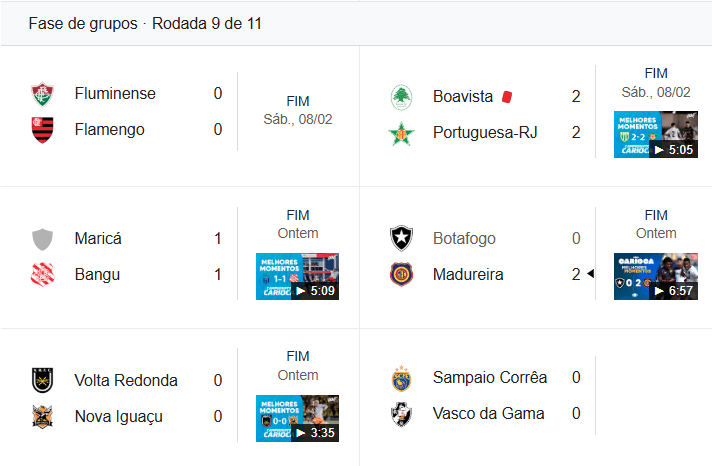
Task: Click the Flamengo team crest
Action: click(42, 130)
